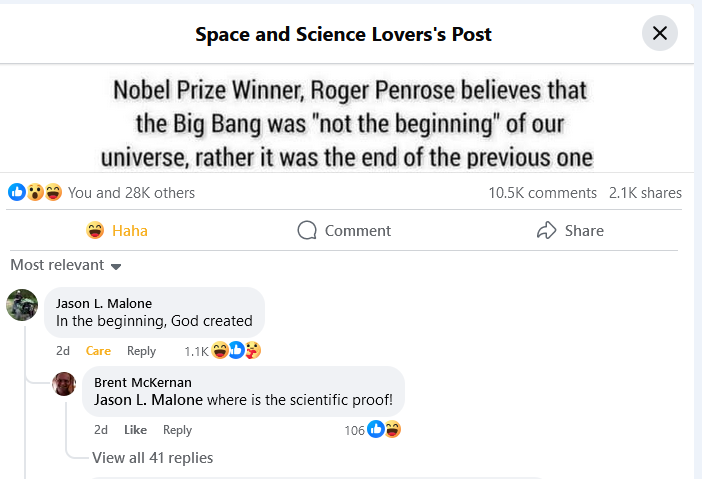
Task: Open the post reaction emojis summary
Action: click(x=35, y=192)
